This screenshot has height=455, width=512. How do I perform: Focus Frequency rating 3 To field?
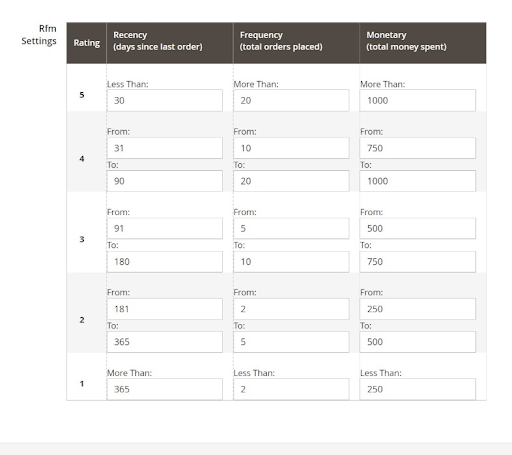pos(291,262)
